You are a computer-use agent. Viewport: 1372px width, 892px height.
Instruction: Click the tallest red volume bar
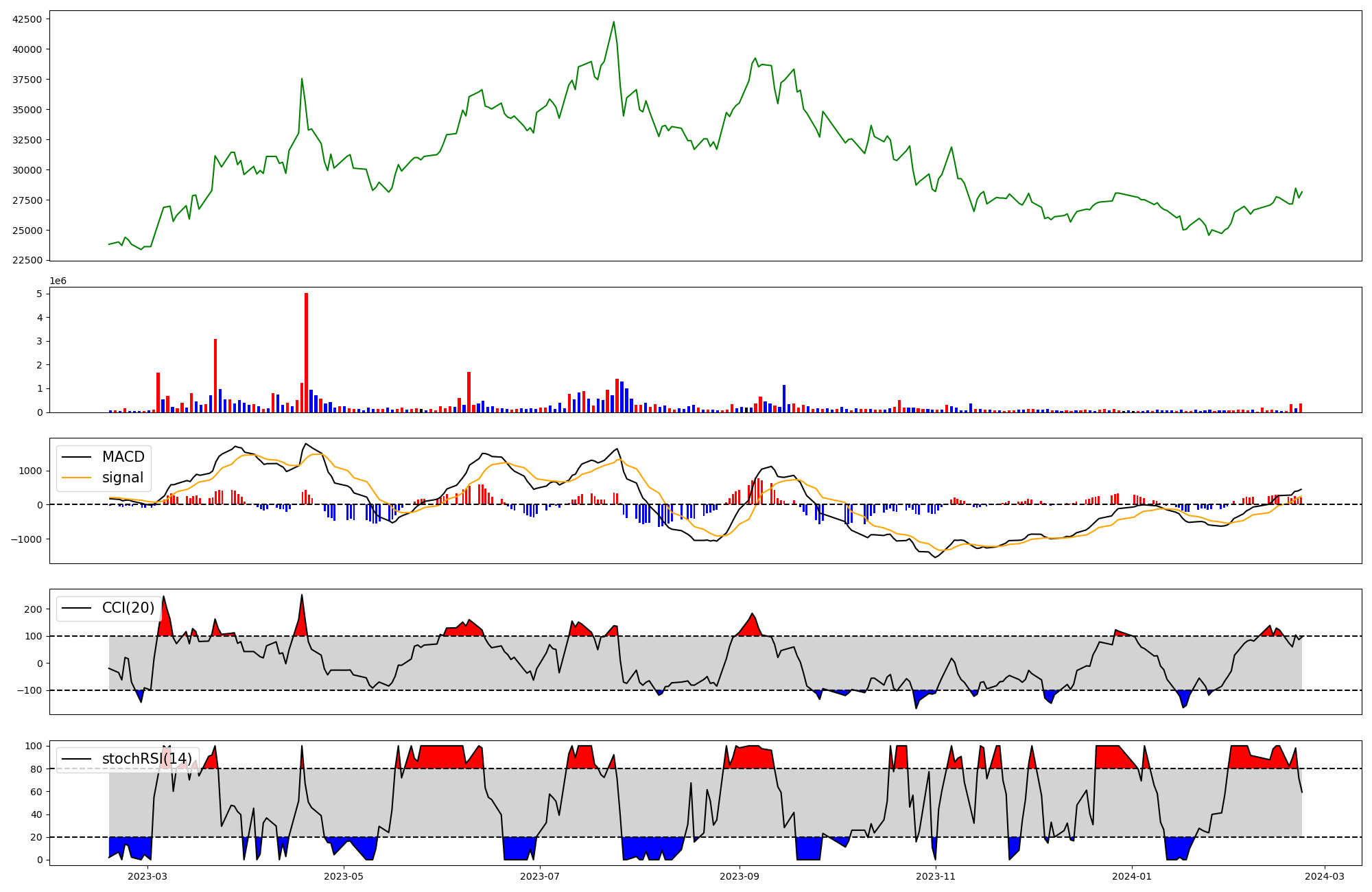pyautogui.click(x=306, y=353)
